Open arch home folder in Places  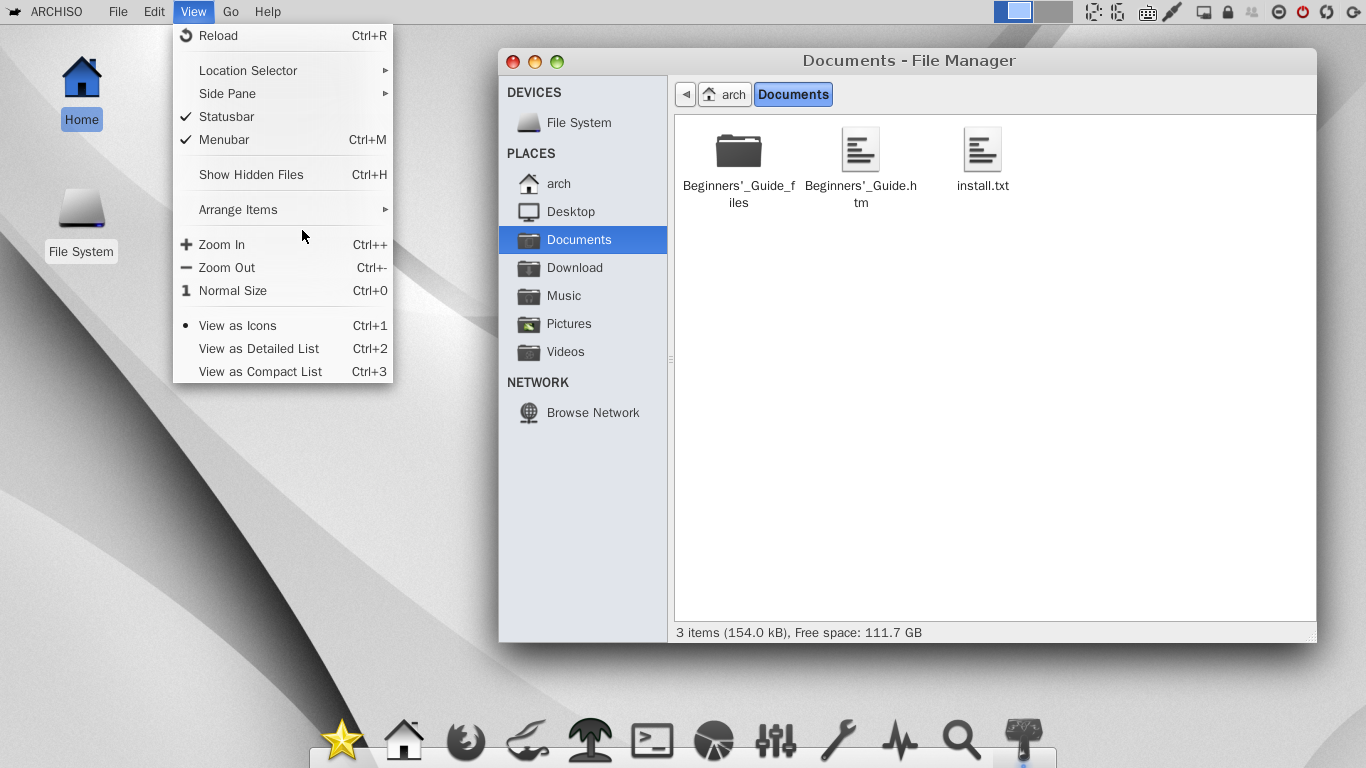[583, 184]
